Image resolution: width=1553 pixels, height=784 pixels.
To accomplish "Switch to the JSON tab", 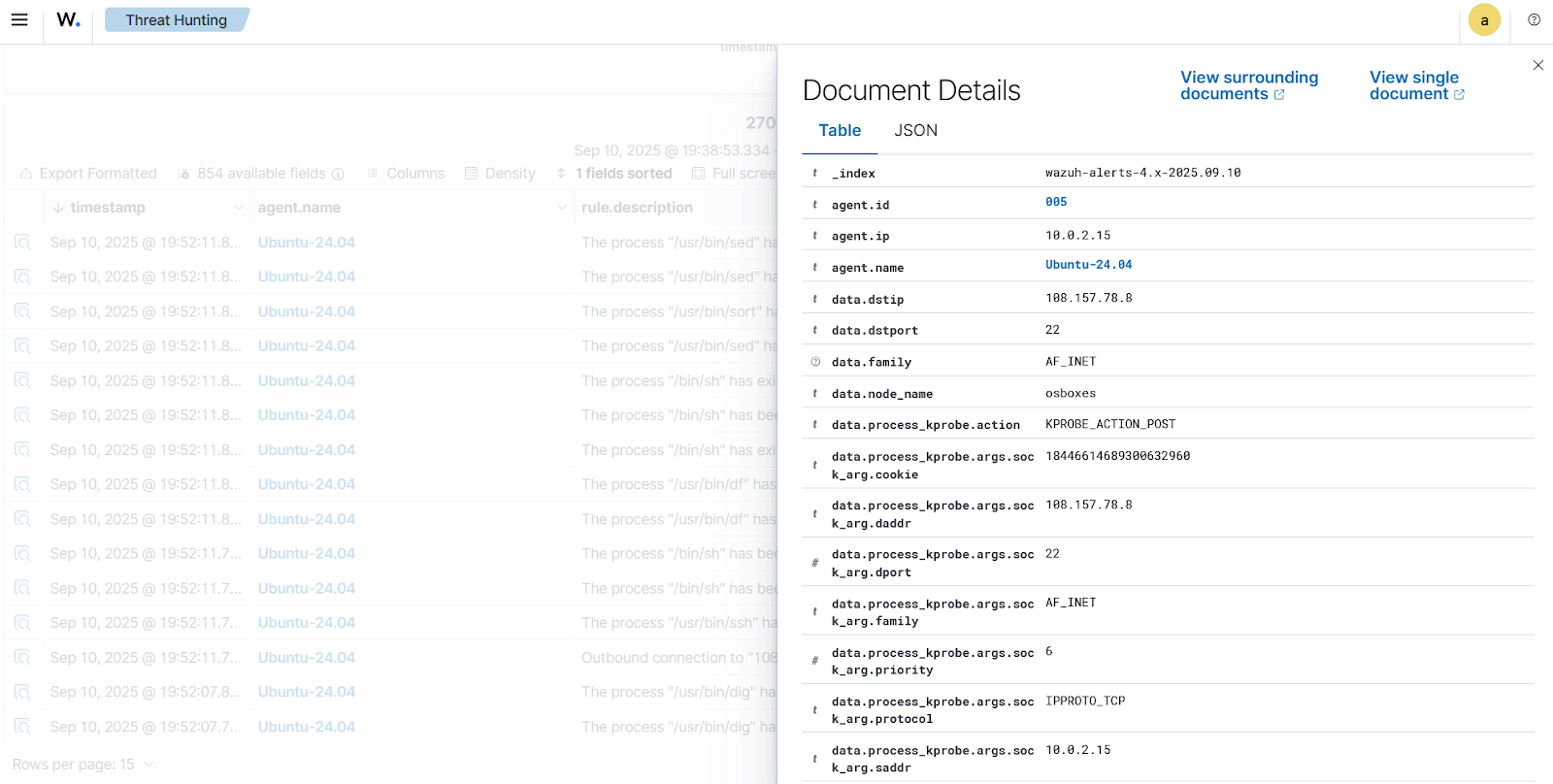I will tap(915, 131).
